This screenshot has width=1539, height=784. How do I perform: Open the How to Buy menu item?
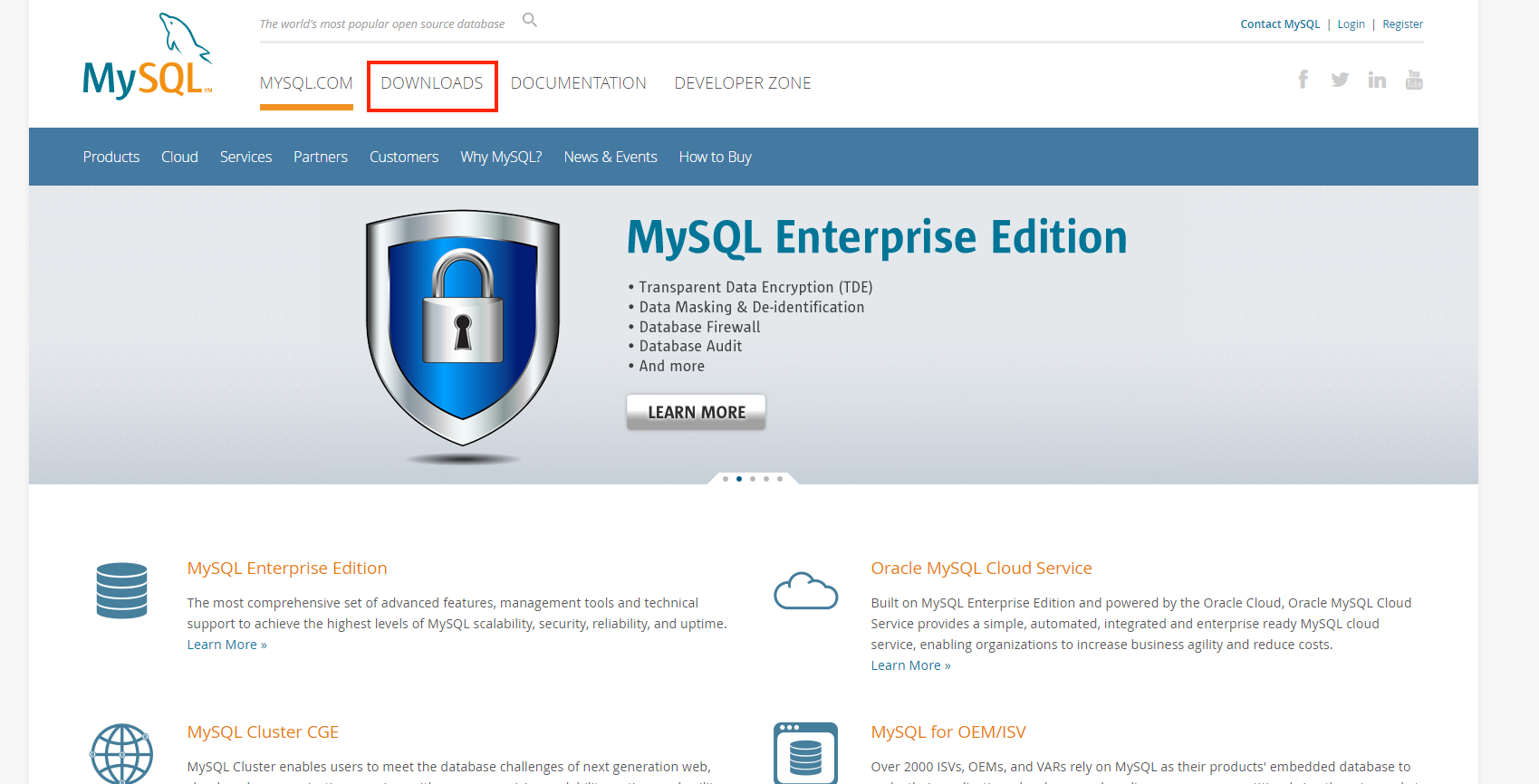tap(716, 157)
